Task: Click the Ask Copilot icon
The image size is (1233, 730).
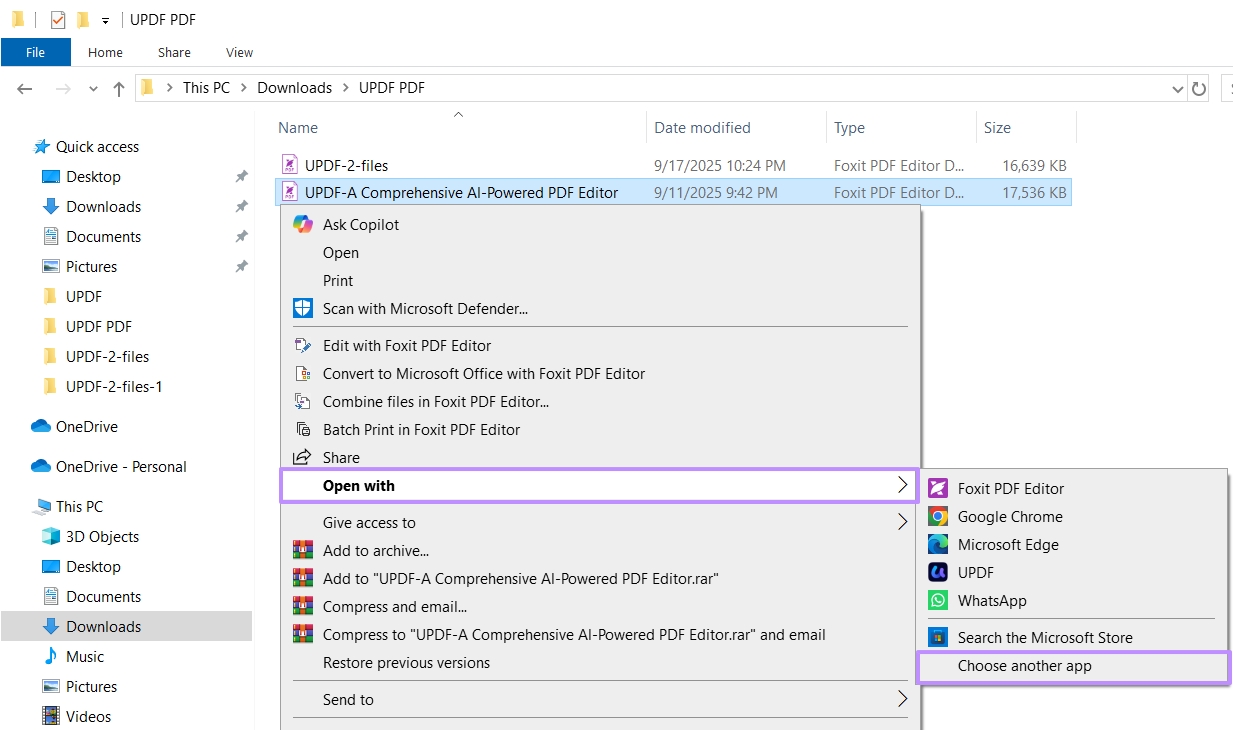Action: click(302, 224)
